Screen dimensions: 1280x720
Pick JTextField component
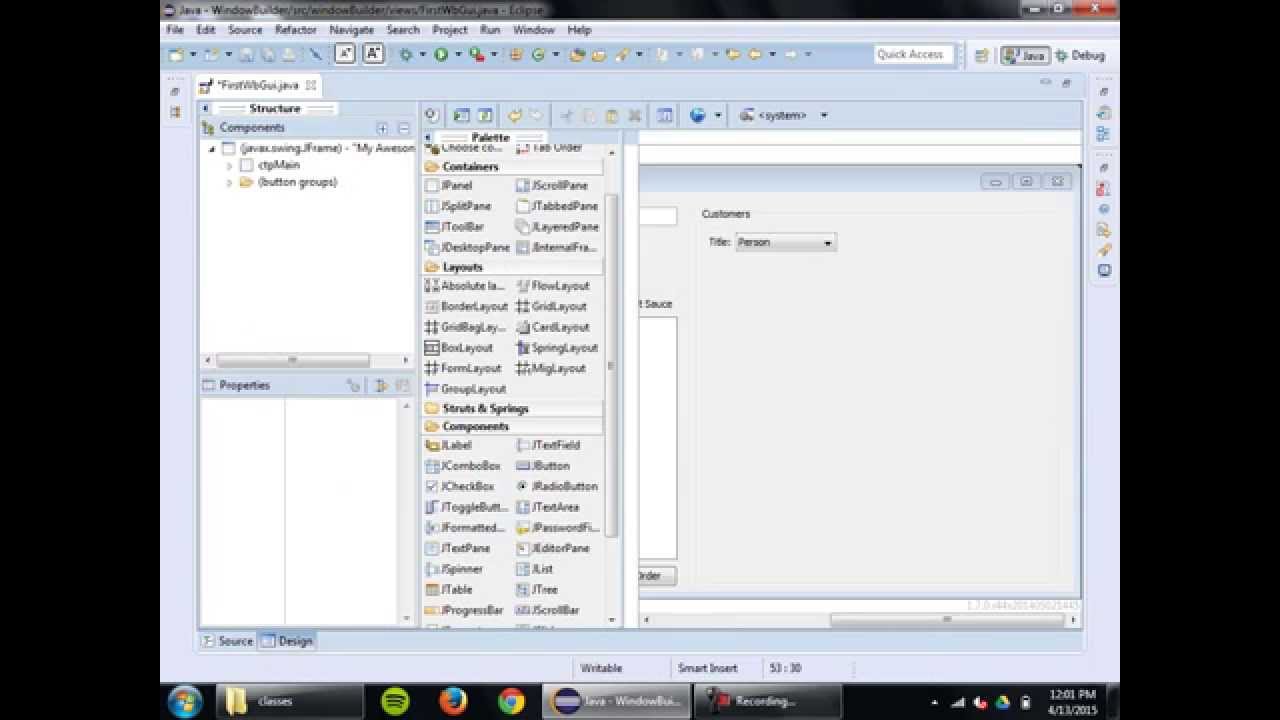pos(548,445)
